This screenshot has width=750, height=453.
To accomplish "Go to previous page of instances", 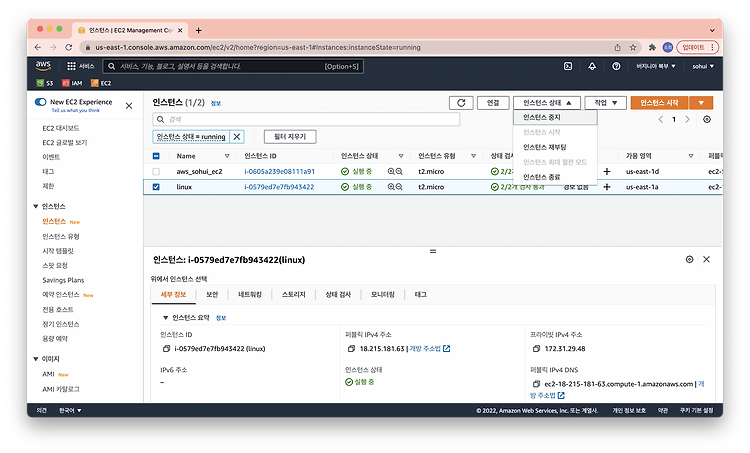I will point(661,119).
